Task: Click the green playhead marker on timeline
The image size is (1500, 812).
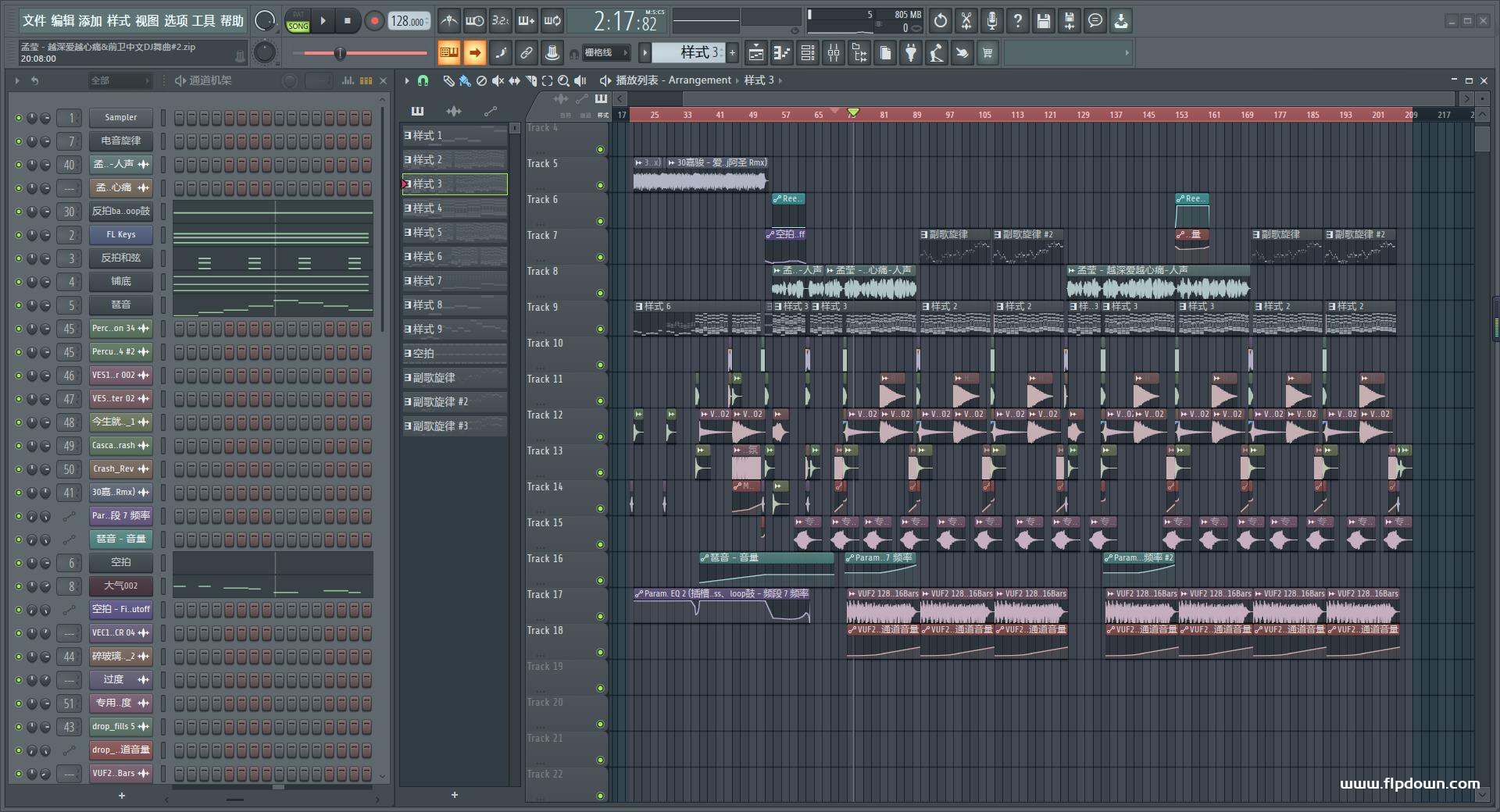Action: (x=853, y=113)
